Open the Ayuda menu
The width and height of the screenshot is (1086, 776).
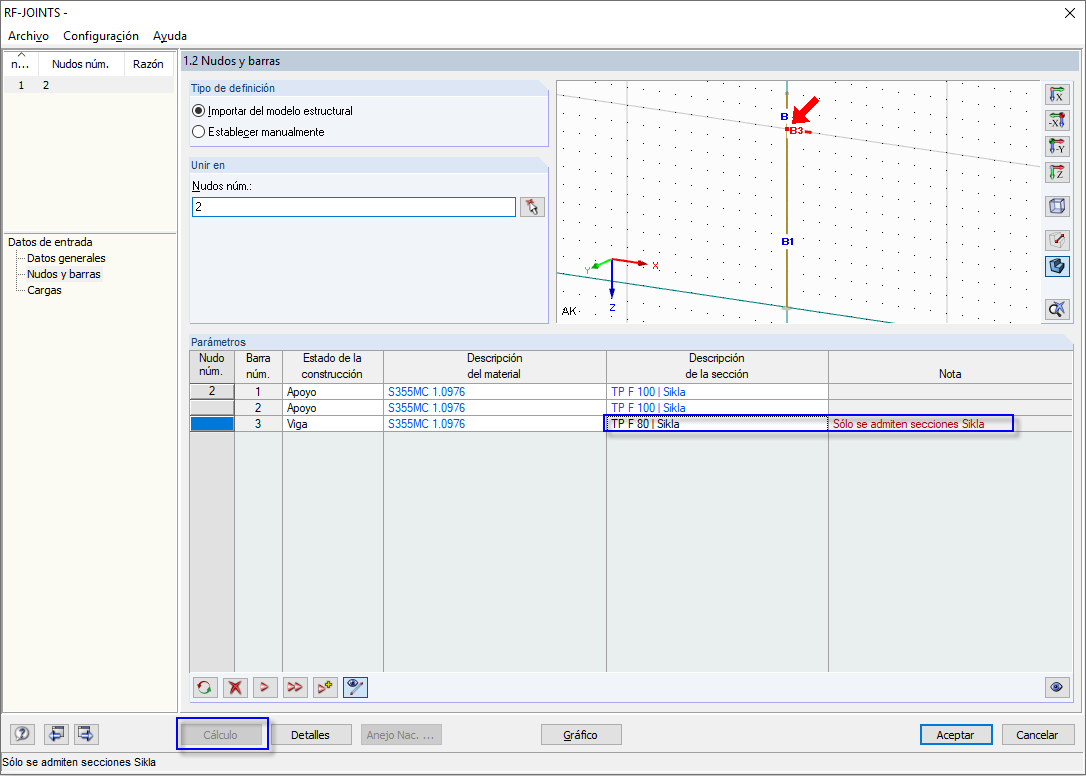[170, 36]
